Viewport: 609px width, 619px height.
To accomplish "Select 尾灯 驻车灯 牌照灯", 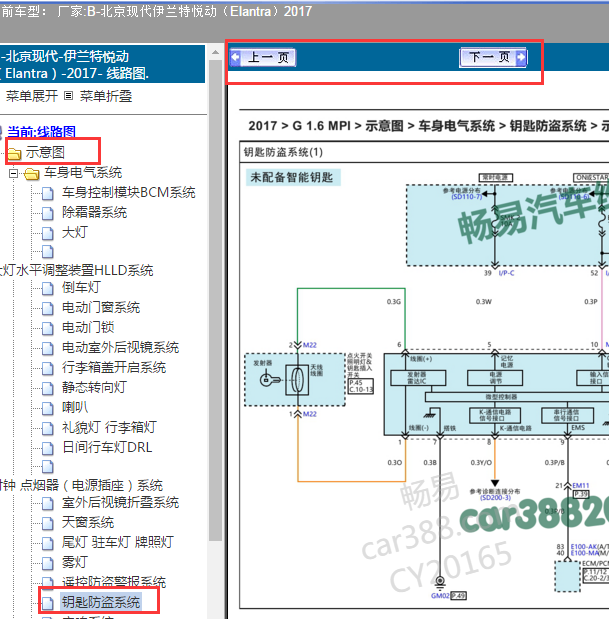I will click(118, 542).
